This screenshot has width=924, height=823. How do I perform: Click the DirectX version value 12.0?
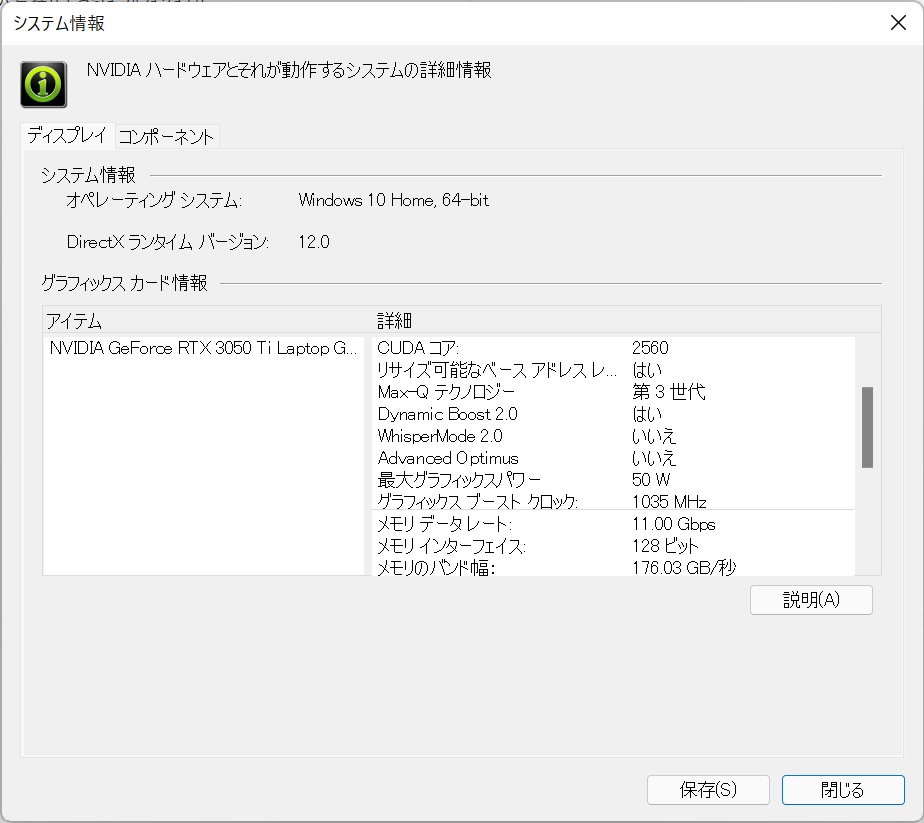pos(314,242)
